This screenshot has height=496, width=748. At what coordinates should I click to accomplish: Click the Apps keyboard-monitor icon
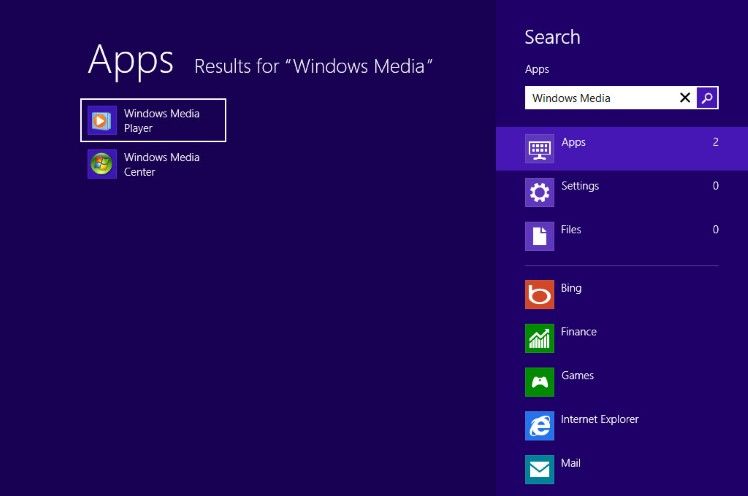point(540,148)
